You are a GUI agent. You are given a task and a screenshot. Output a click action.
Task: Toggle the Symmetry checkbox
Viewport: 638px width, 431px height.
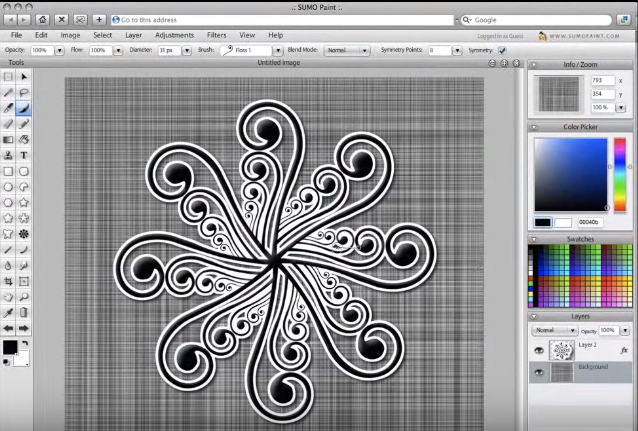(502, 50)
